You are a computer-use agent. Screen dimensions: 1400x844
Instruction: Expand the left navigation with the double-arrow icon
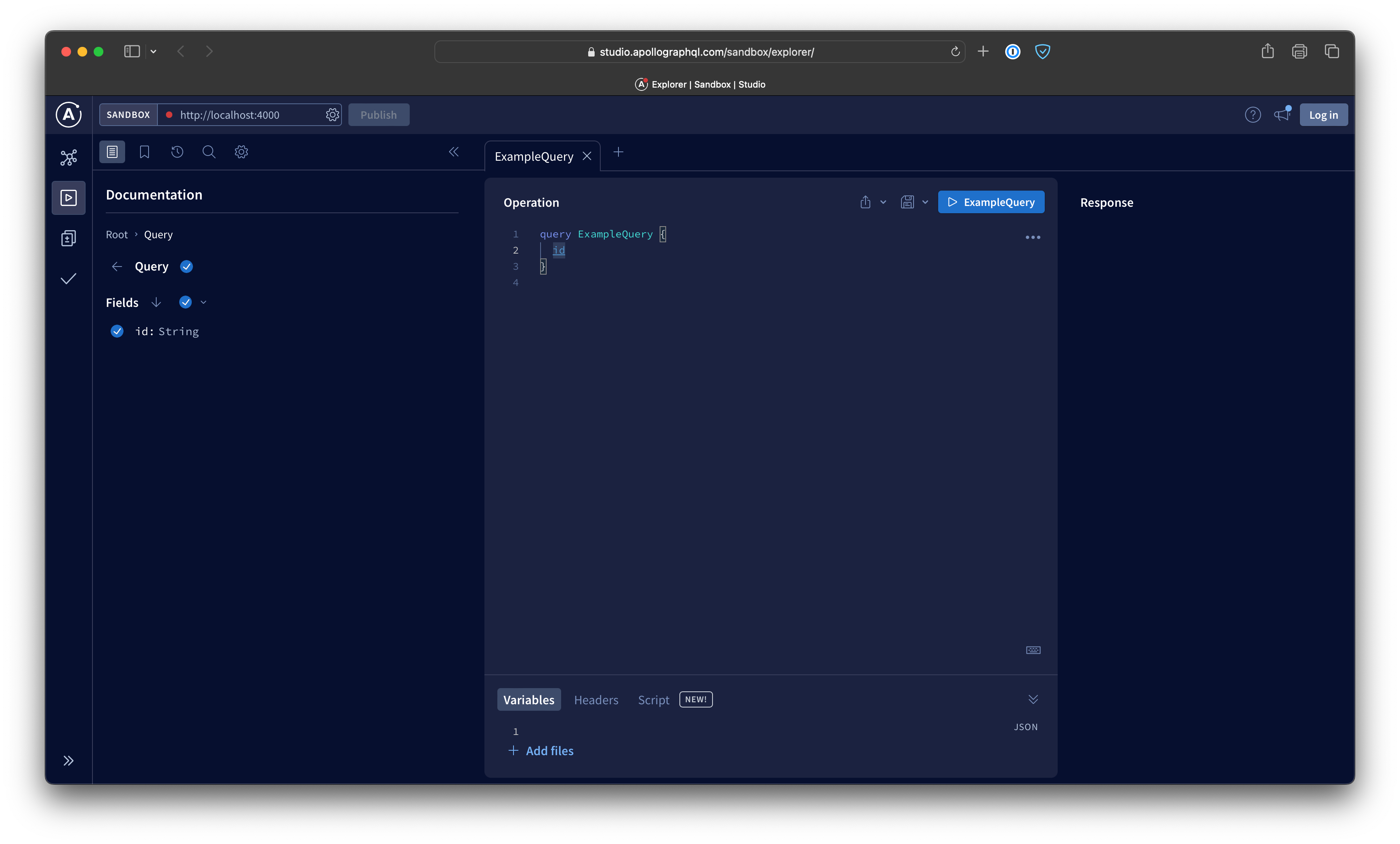pyautogui.click(x=69, y=760)
